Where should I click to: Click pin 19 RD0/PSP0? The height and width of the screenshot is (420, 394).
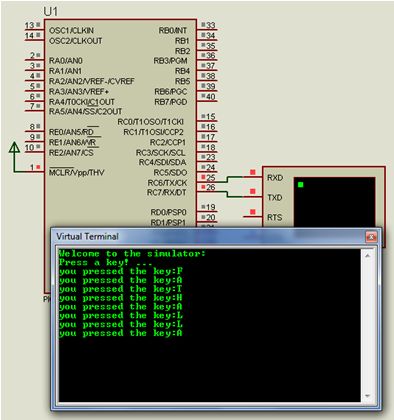pyautogui.click(x=207, y=208)
